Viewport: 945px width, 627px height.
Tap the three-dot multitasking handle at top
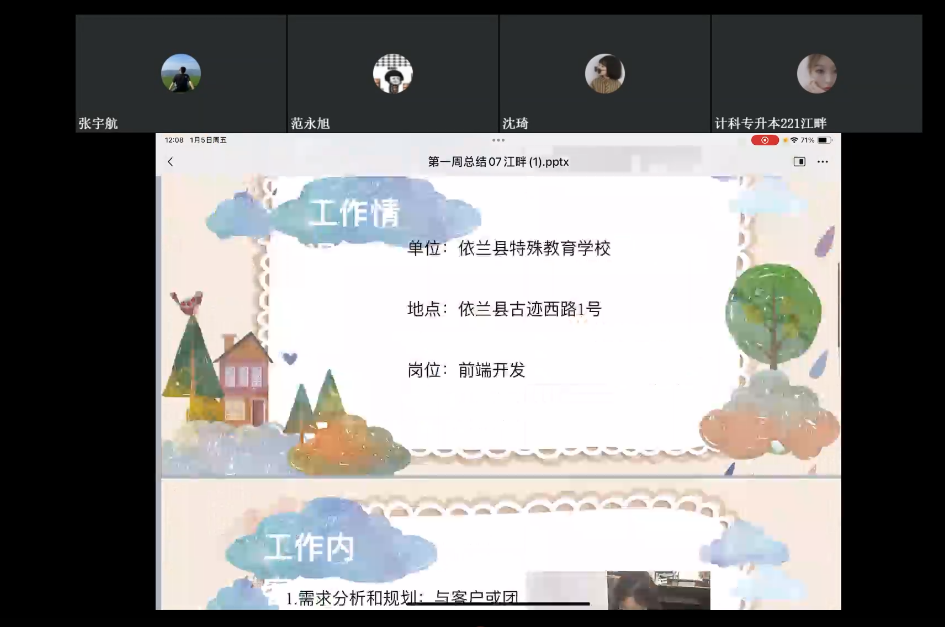498,140
